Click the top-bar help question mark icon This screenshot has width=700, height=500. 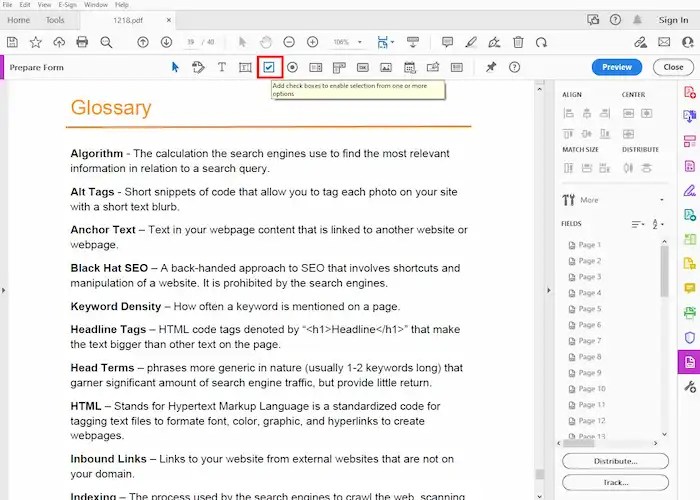pos(615,20)
